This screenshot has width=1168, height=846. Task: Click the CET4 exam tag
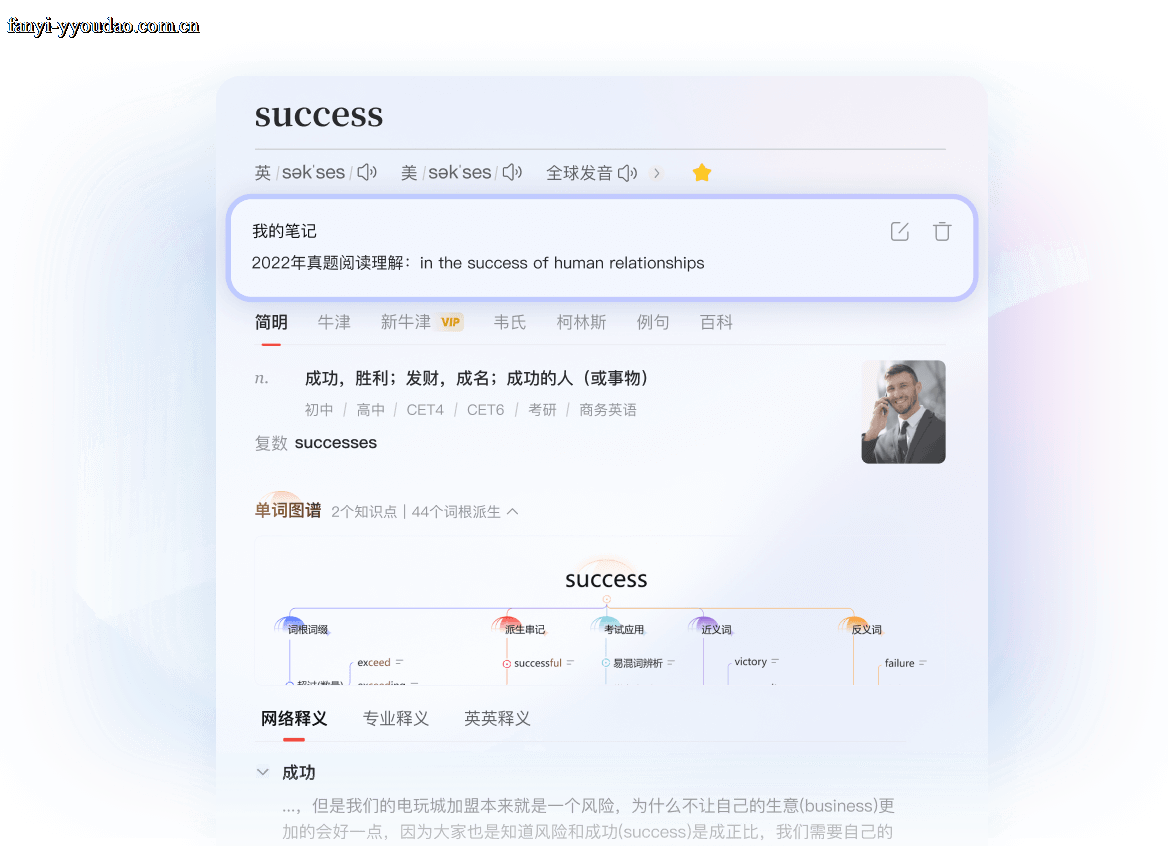425,410
